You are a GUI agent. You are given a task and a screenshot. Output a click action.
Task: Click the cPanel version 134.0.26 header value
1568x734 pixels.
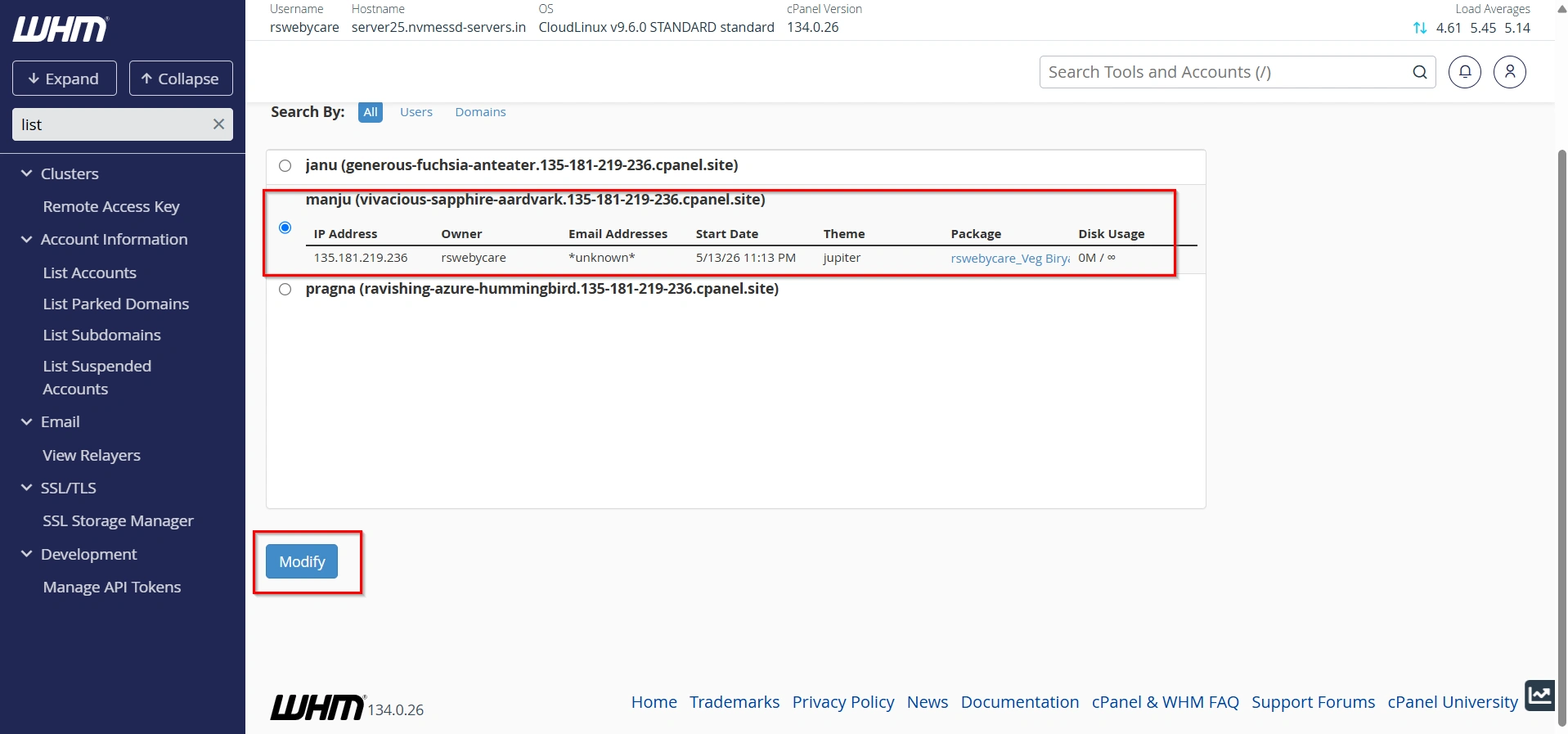pos(813,27)
